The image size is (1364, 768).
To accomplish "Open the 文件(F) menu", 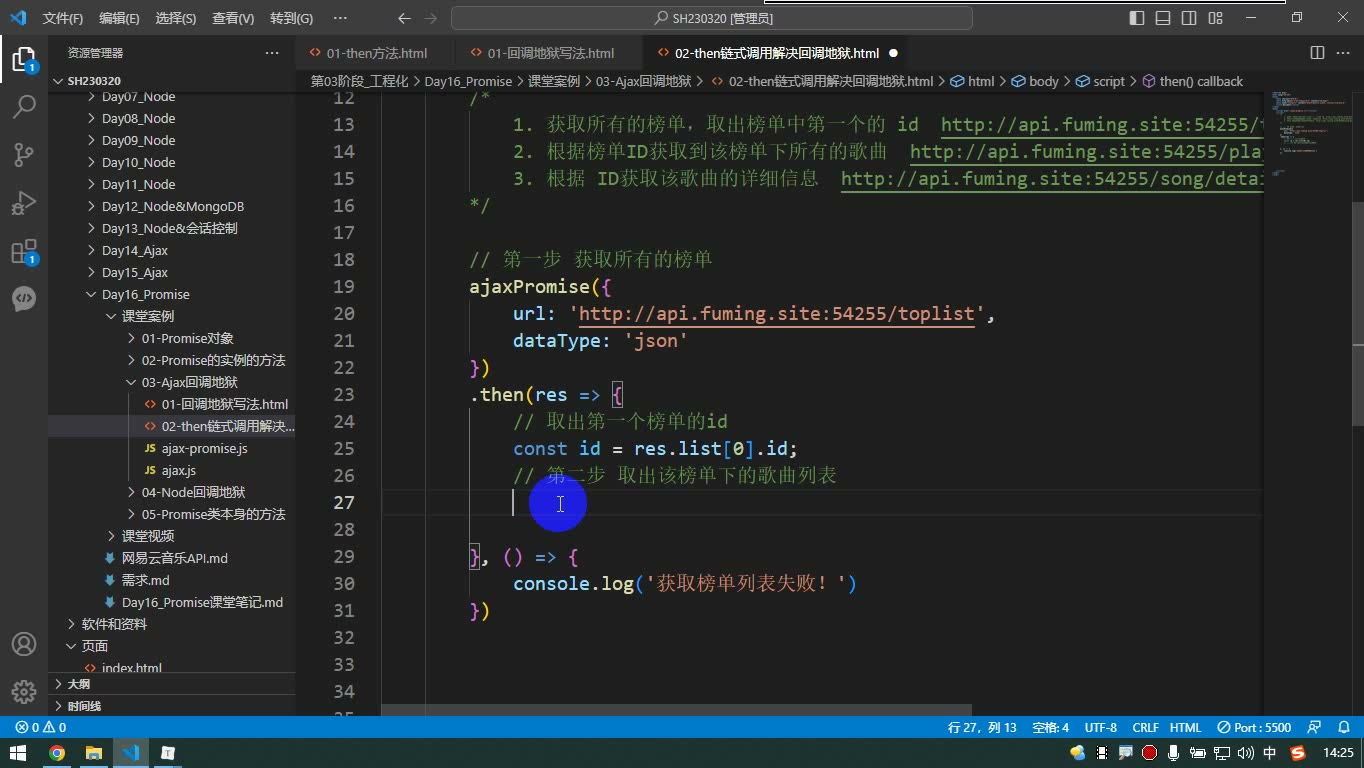I will point(63,18).
